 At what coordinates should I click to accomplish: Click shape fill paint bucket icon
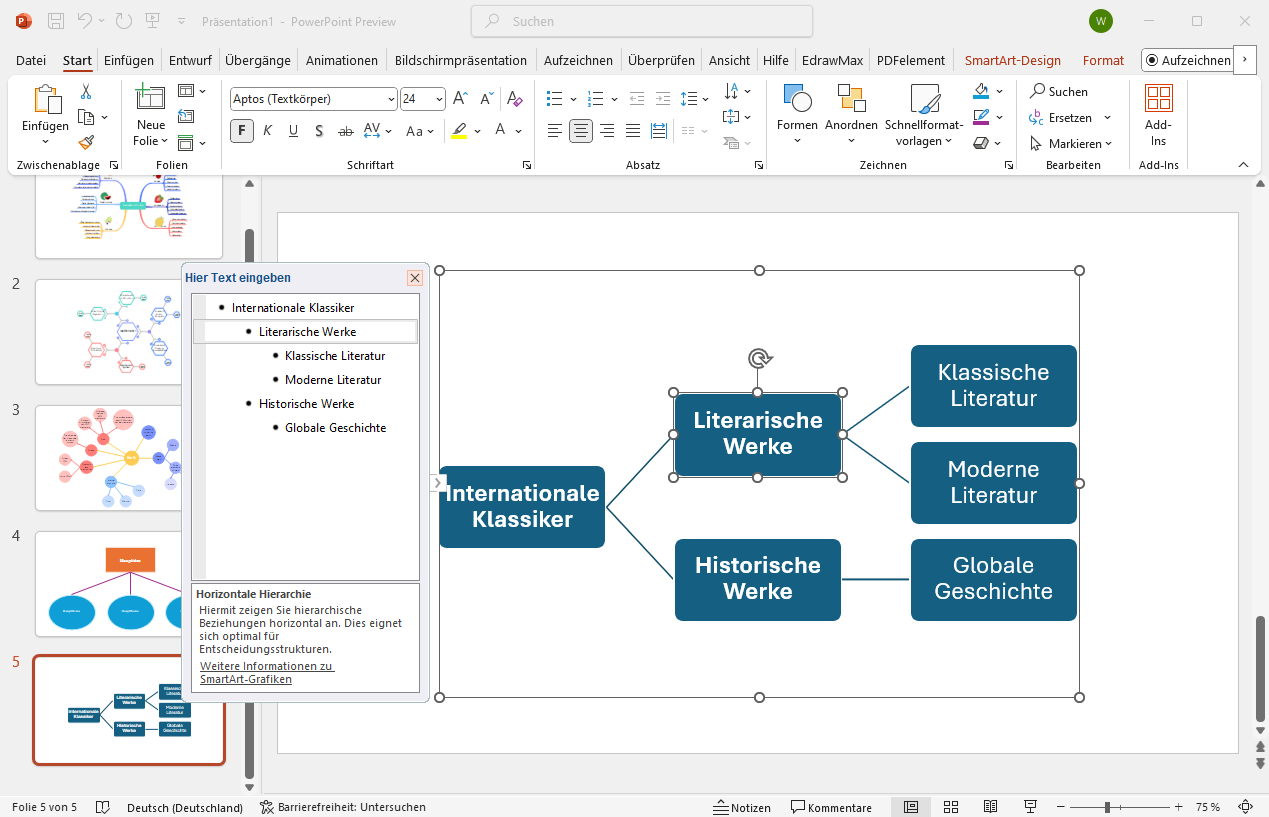(982, 92)
